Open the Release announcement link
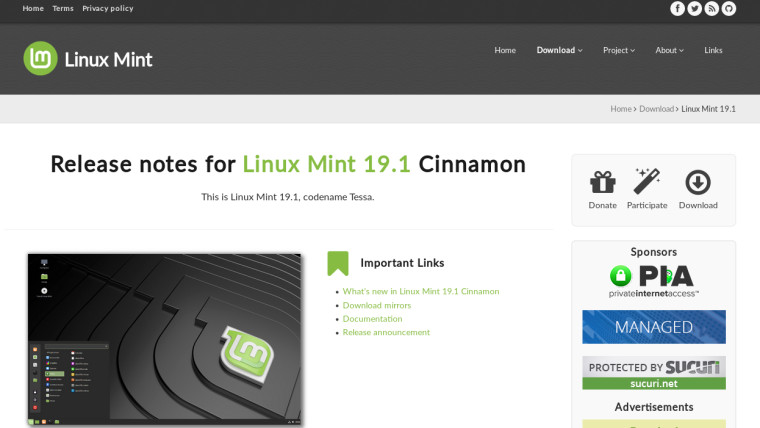760x428 pixels. coord(386,333)
